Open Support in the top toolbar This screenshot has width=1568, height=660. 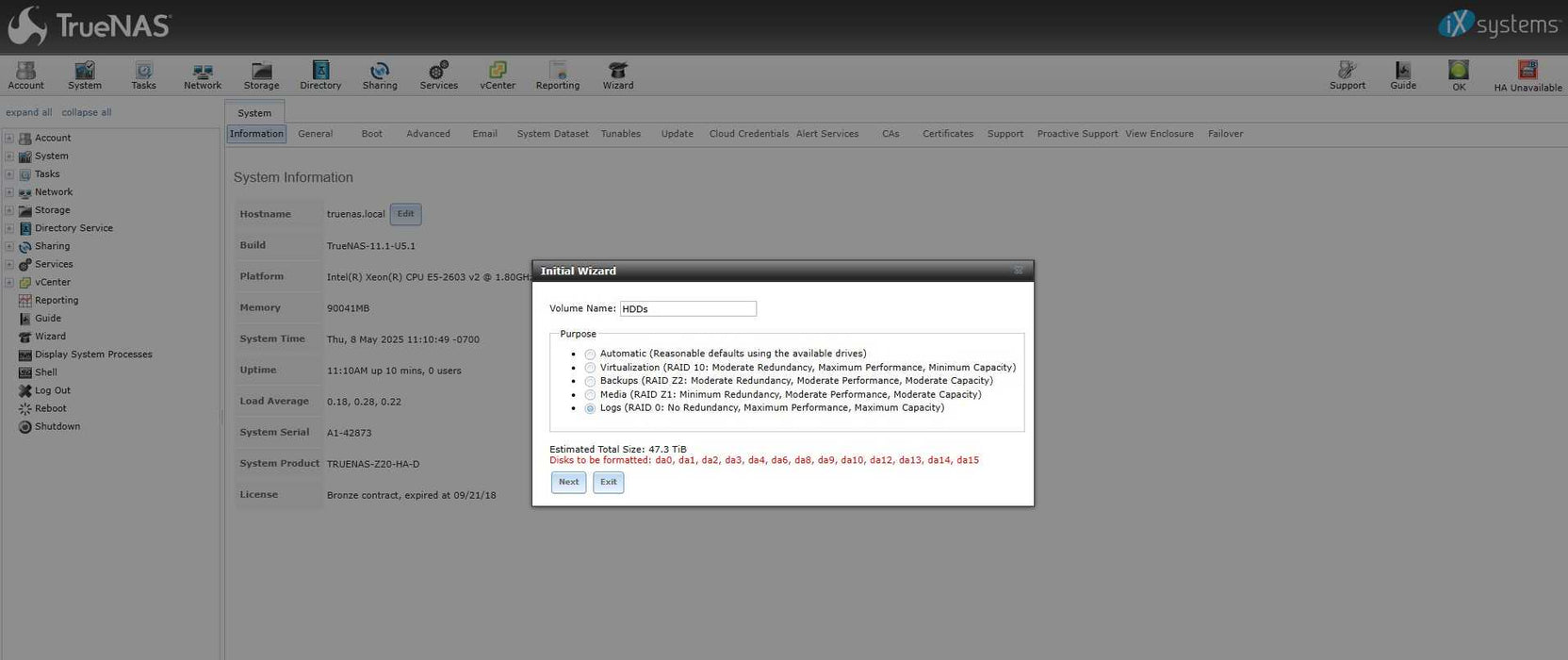pos(1347,75)
